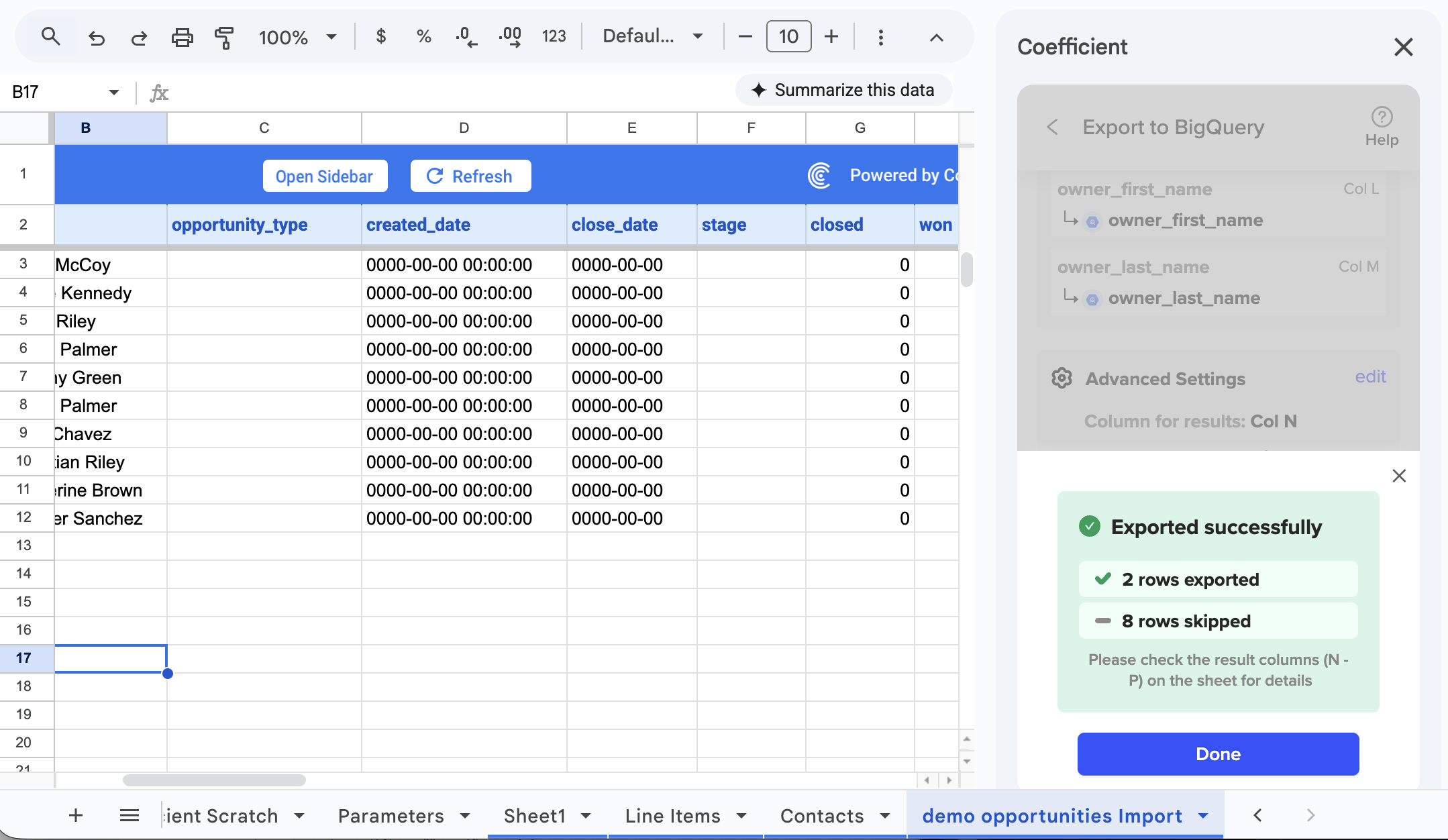1448x840 pixels.
Task: Click the search magnifier icon in toolbar
Action: [x=50, y=36]
